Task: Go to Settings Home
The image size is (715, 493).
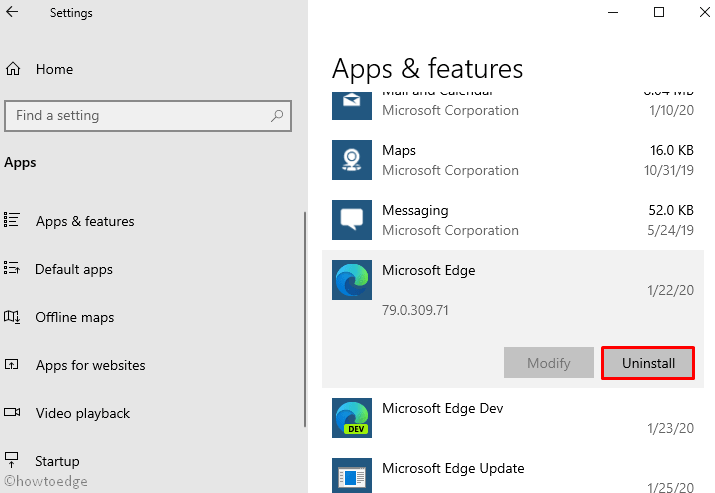Action: coord(54,69)
